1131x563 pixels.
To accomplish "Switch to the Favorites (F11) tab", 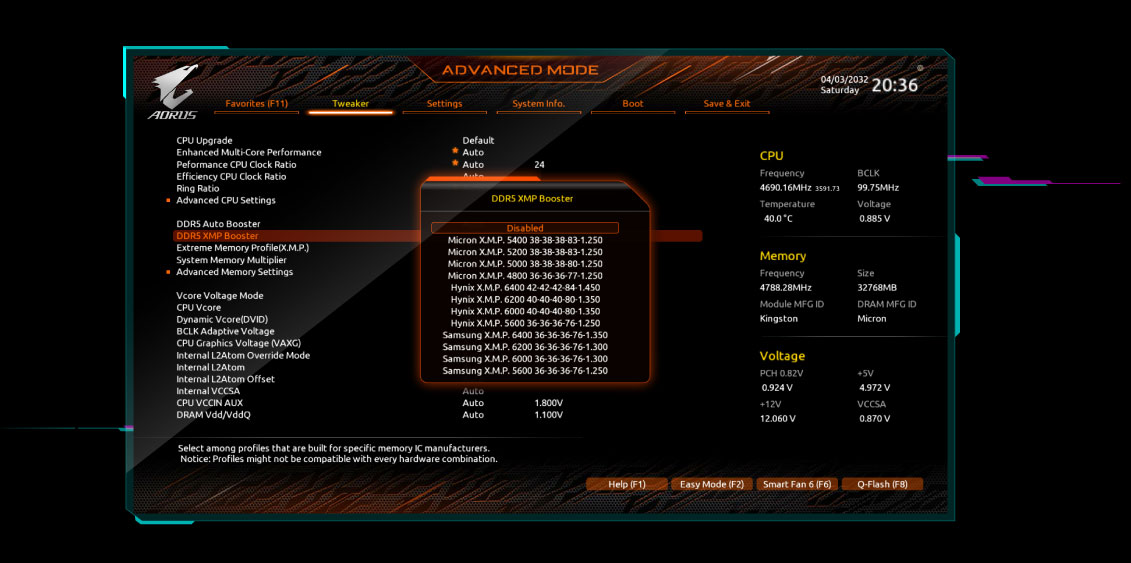I will (x=257, y=104).
